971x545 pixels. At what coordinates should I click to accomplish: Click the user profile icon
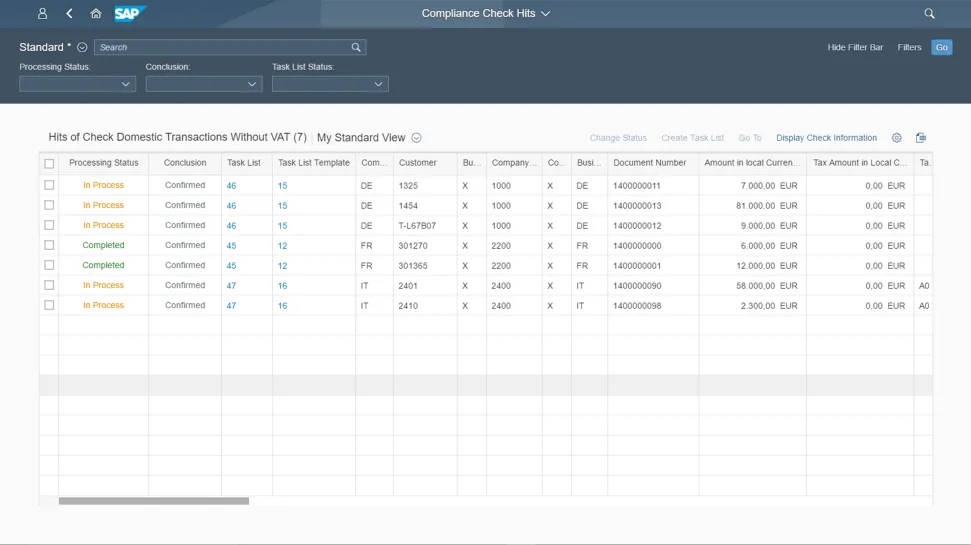pyautogui.click(x=42, y=14)
